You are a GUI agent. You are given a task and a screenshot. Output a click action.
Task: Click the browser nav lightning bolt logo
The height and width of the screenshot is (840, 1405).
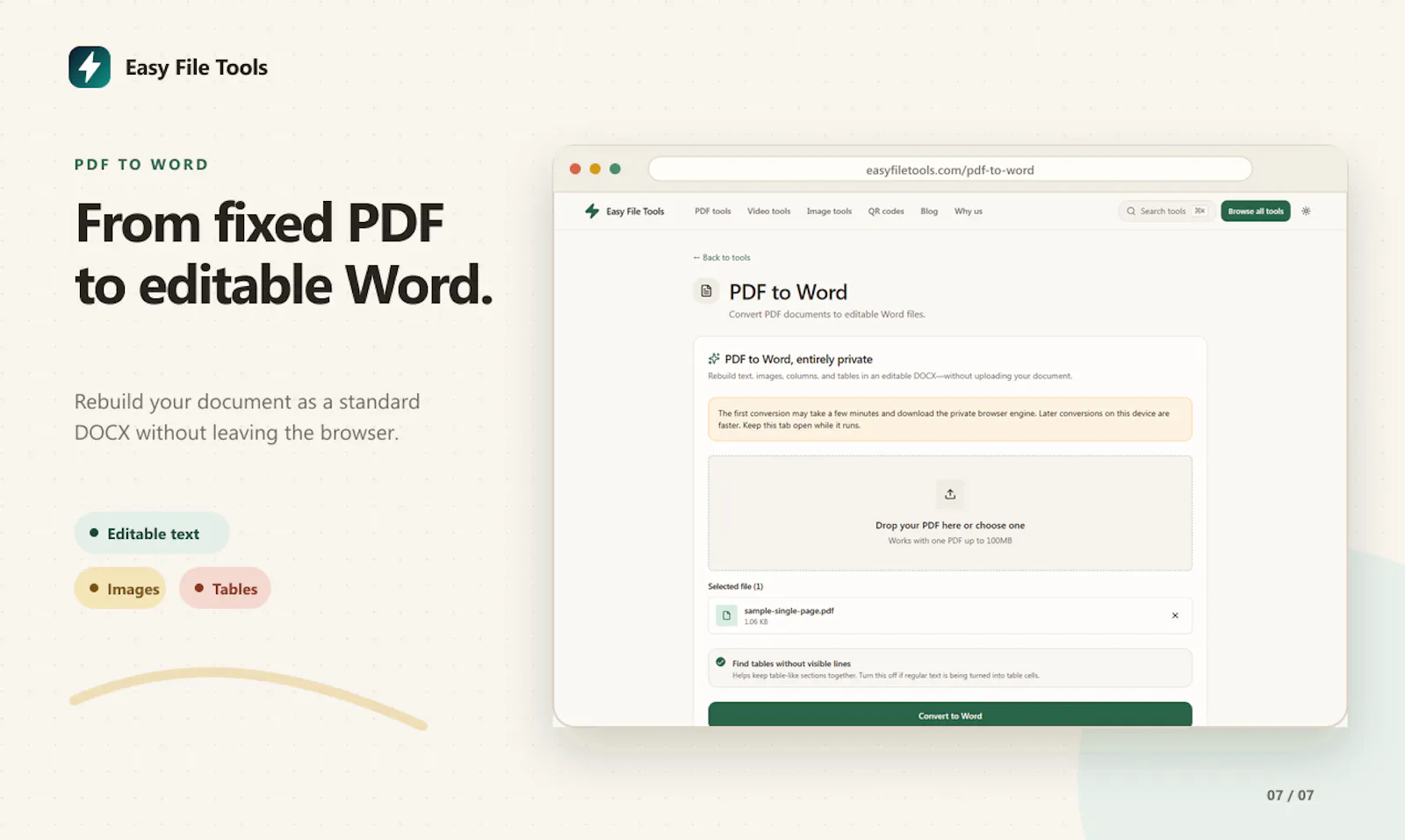pos(592,211)
